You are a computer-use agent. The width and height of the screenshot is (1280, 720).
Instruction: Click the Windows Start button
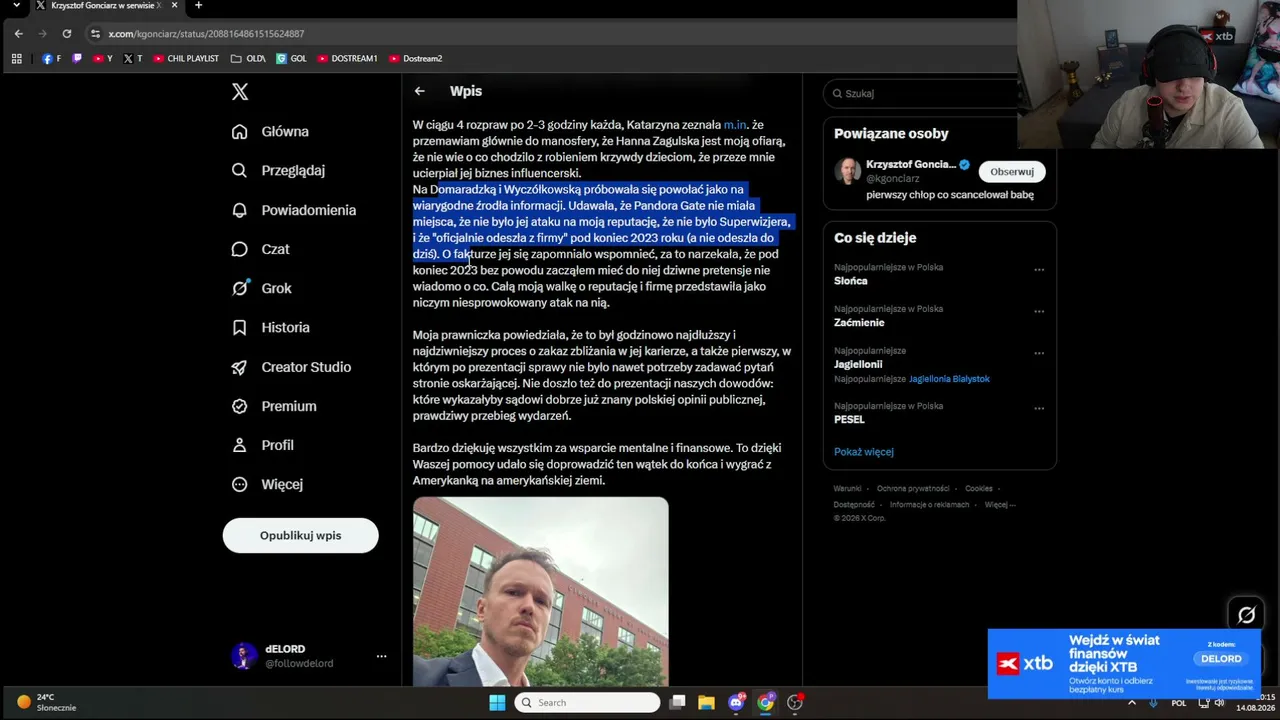coord(497,702)
